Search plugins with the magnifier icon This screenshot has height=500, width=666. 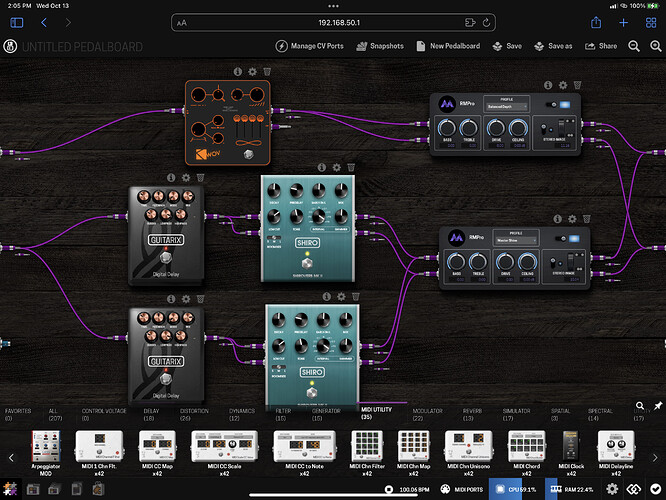tap(640, 406)
